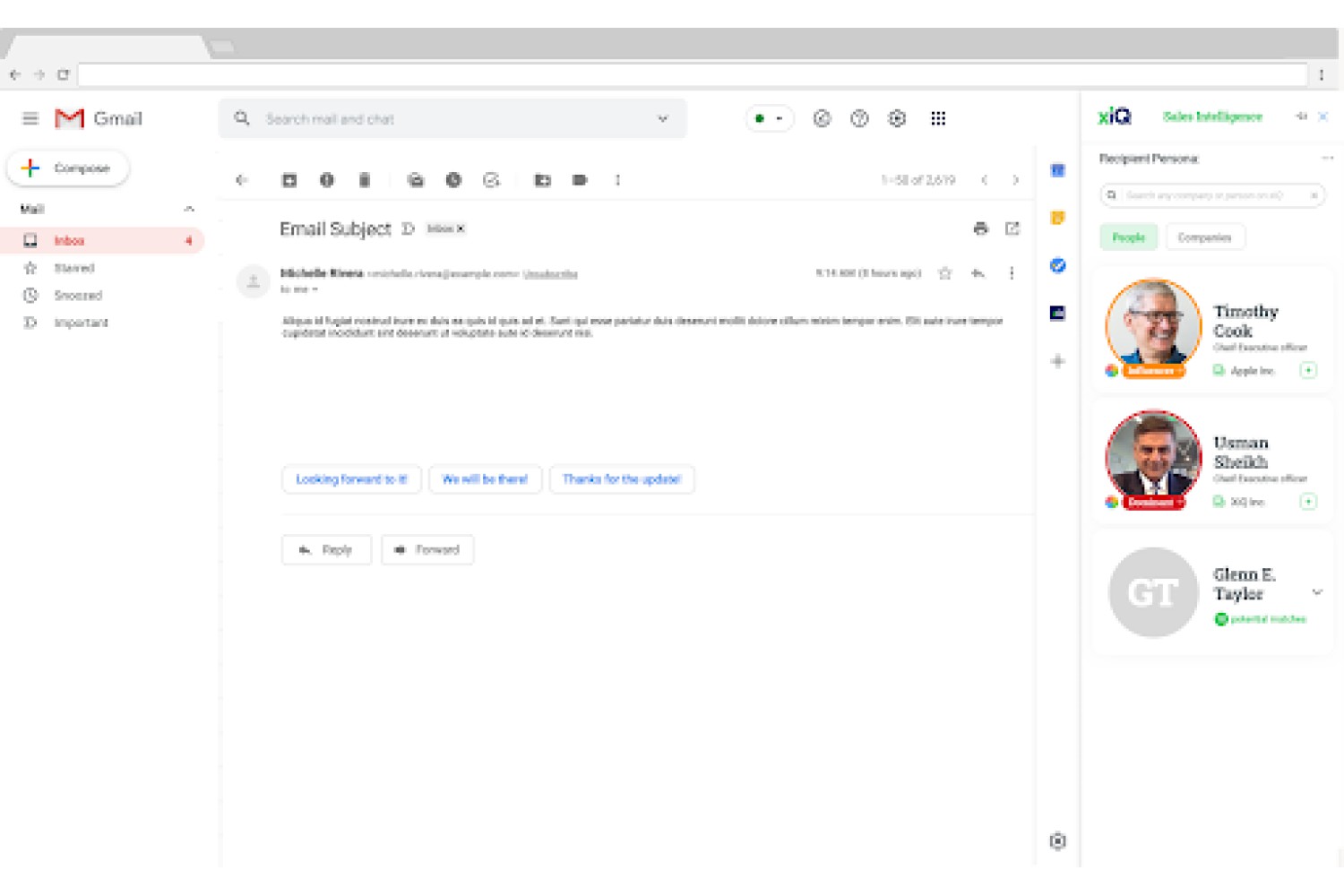Viewport: 1344px width, 896px height.
Task: Switch to the Companies tab
Action: 1205,237
